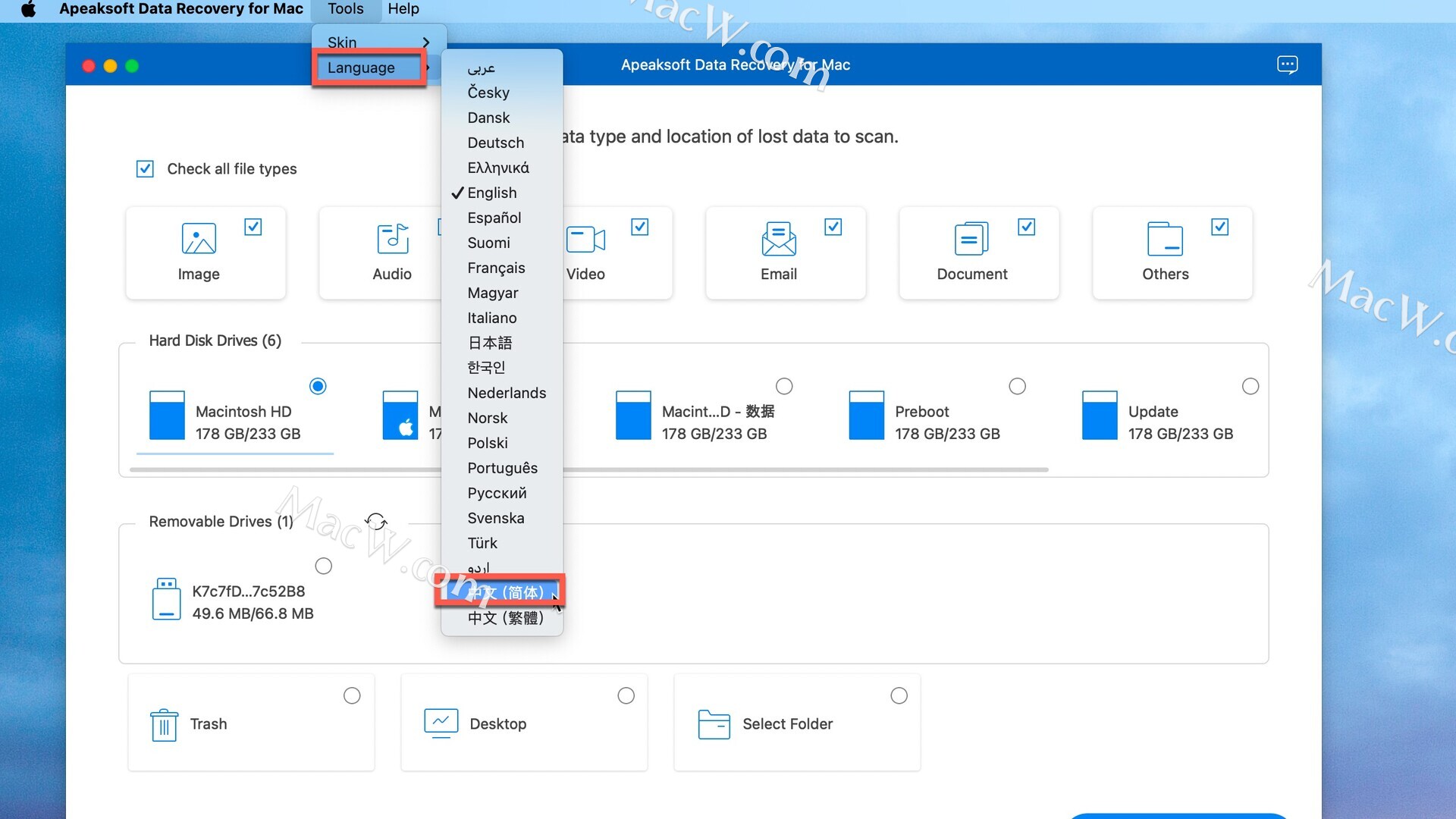The image size is (1456, 819).
Task: Open the Help menu in menu bar
Action: point(403,9)
